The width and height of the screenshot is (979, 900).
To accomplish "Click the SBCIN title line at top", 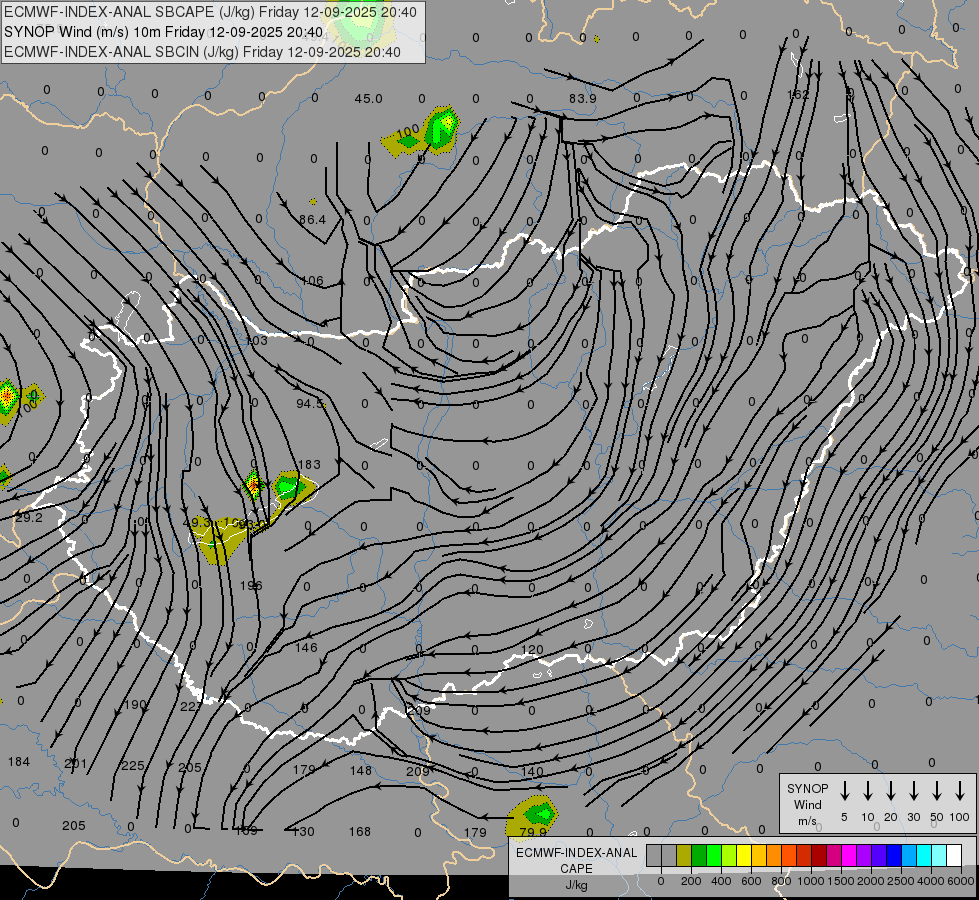I will pos(202,52).
